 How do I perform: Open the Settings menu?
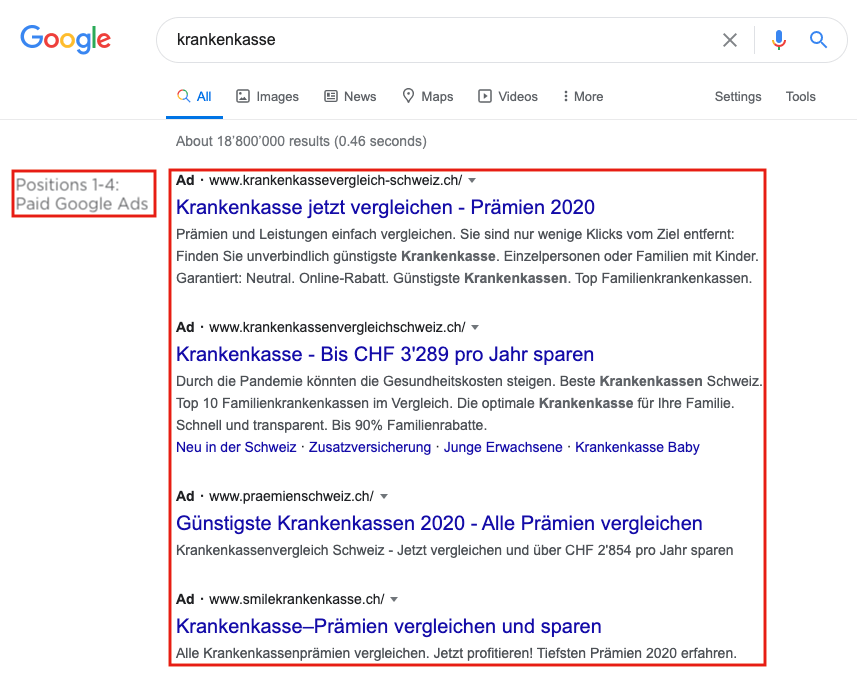click(737, 96)
